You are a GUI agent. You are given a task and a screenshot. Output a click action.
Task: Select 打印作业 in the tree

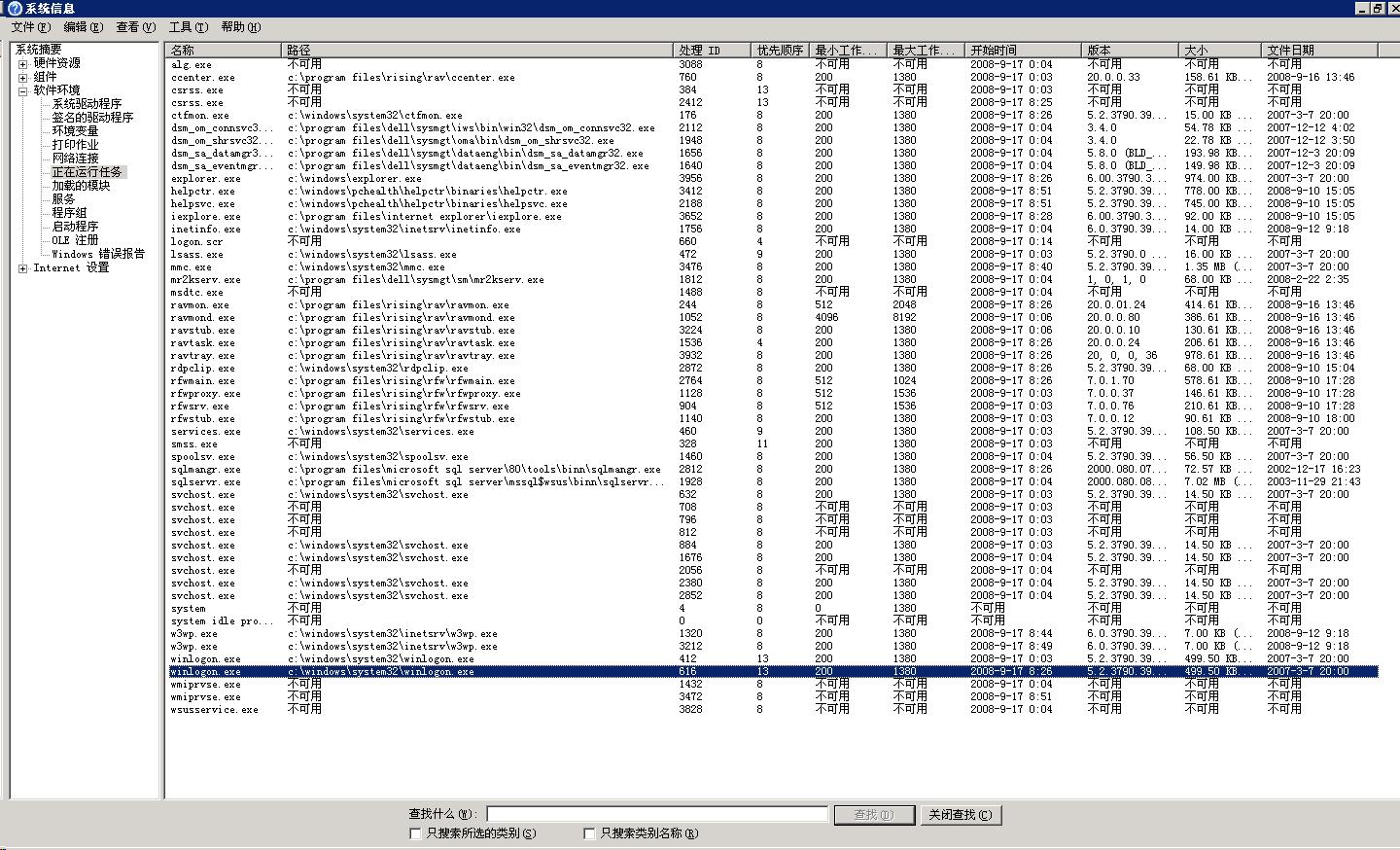pyautogui.click(x=75, y=145)
